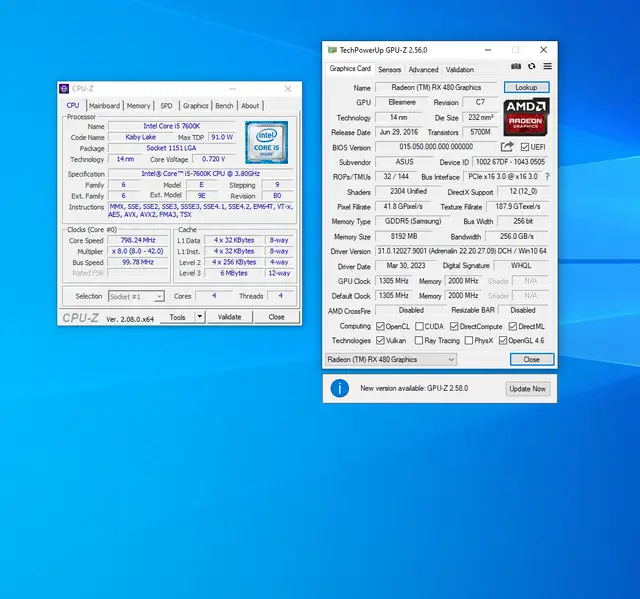The height and width of the screenshot is (599, 640).
Task: Click the Lookup button in GPU-Z
Action: (x=526, y=87)
